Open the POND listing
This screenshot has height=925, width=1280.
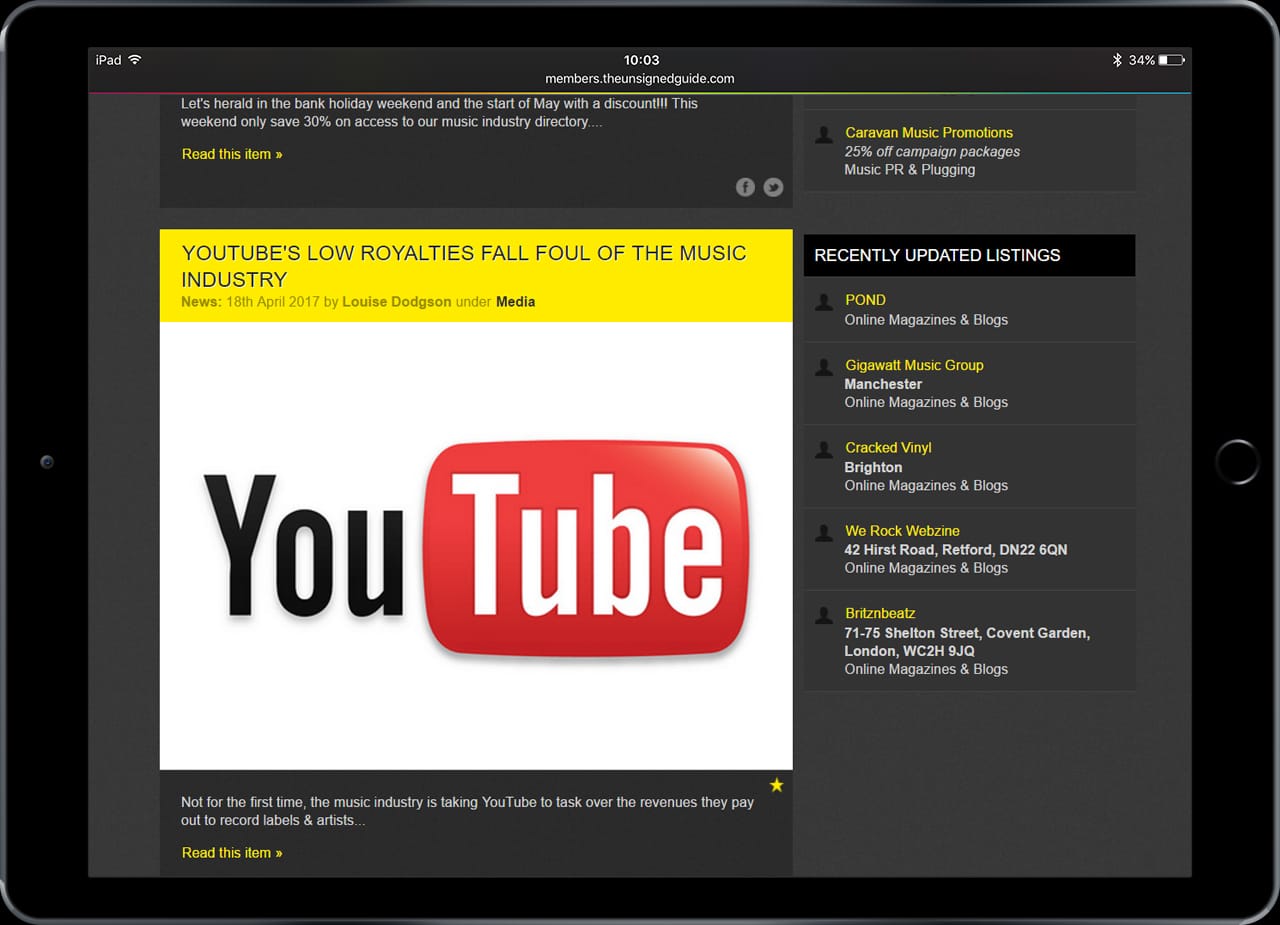[x=865, y=300]
